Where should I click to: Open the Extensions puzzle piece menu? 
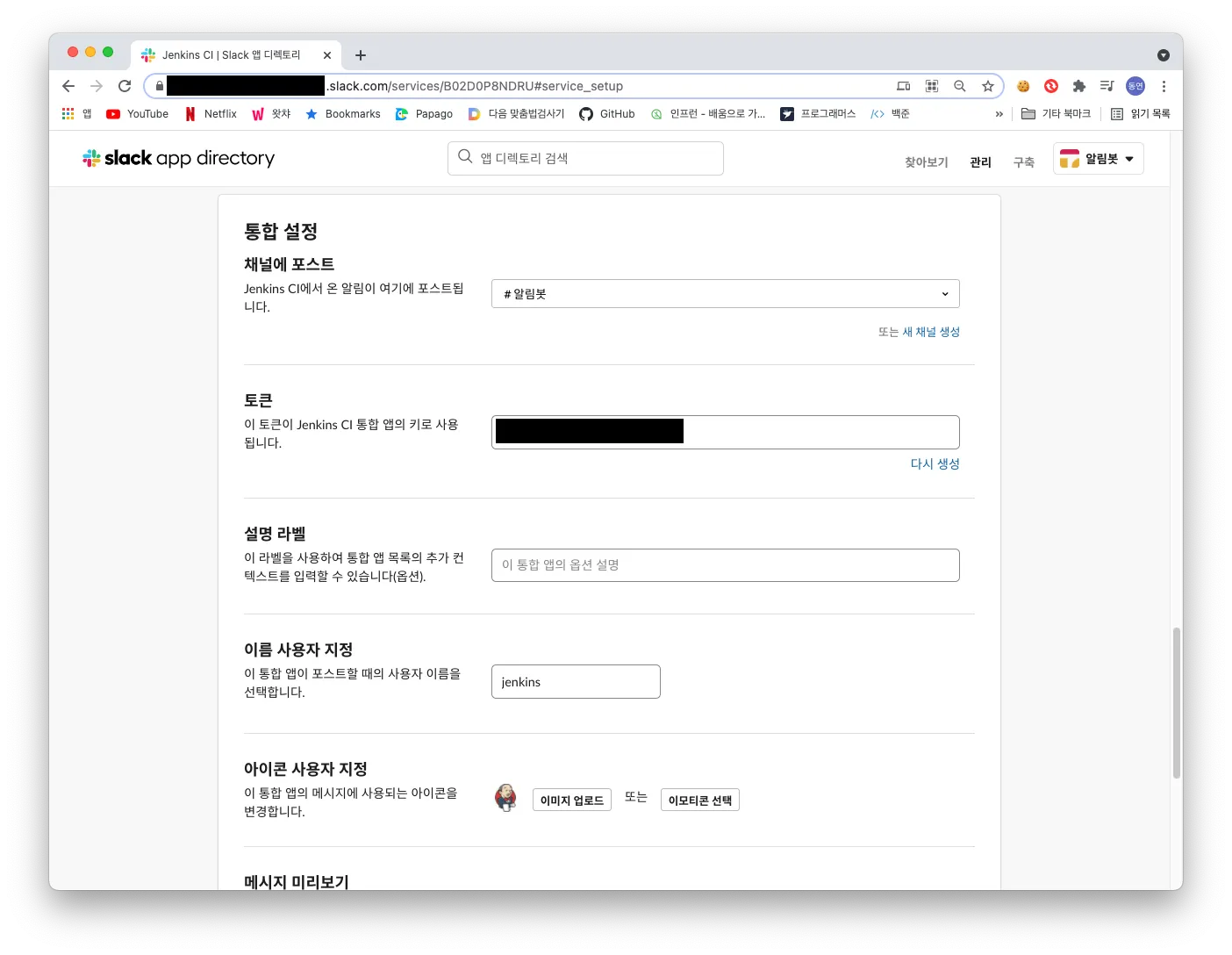[x=1079, y=86]
